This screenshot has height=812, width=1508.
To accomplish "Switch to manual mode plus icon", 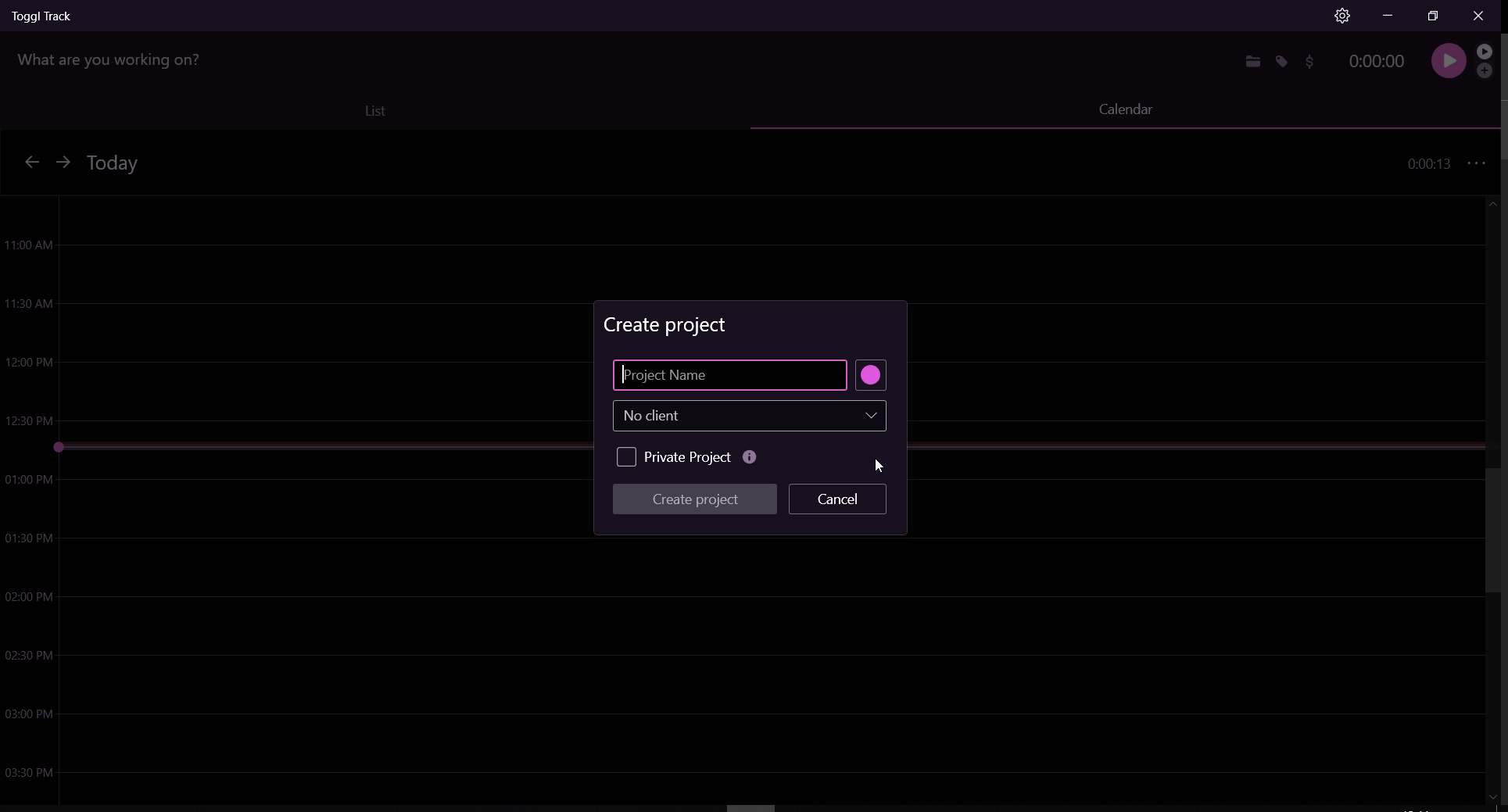I will click(1485, 70).
